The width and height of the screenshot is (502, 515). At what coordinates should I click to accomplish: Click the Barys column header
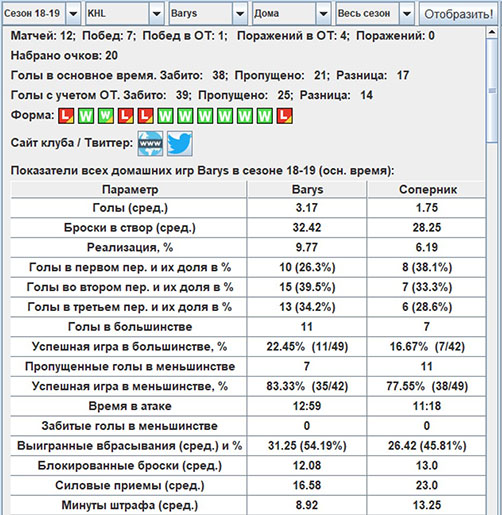(307, 189)
